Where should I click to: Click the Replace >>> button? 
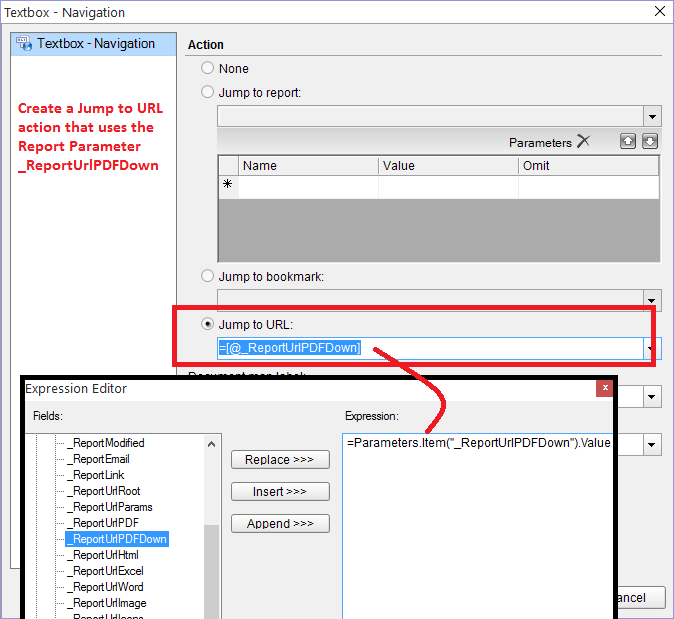pyautogui.click(x=280, y=460)
